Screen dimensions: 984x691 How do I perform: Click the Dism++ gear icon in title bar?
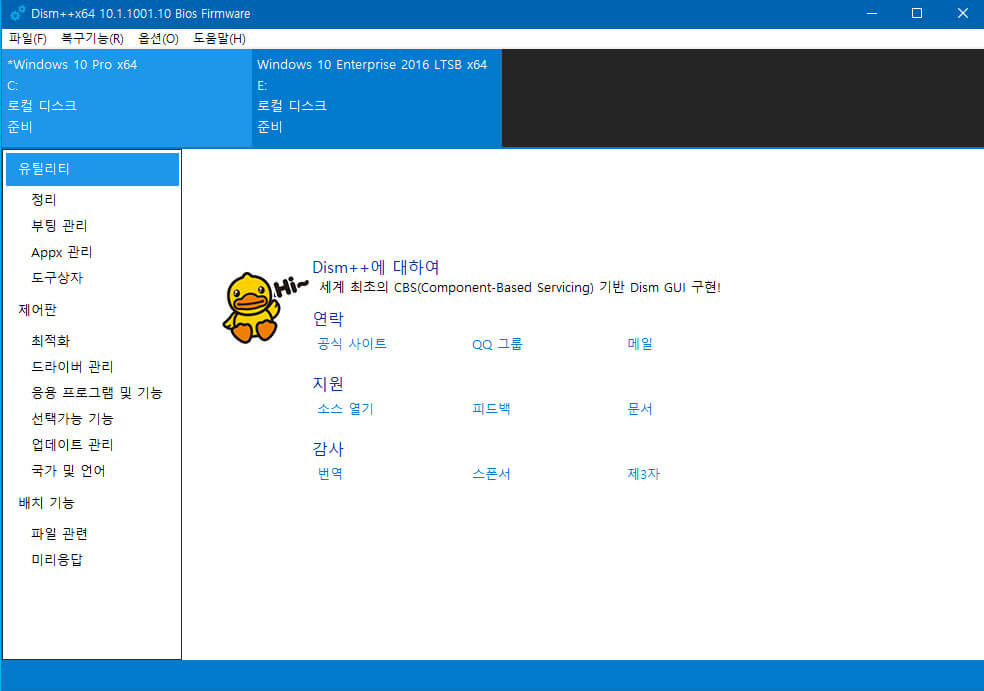pos(18,13)
